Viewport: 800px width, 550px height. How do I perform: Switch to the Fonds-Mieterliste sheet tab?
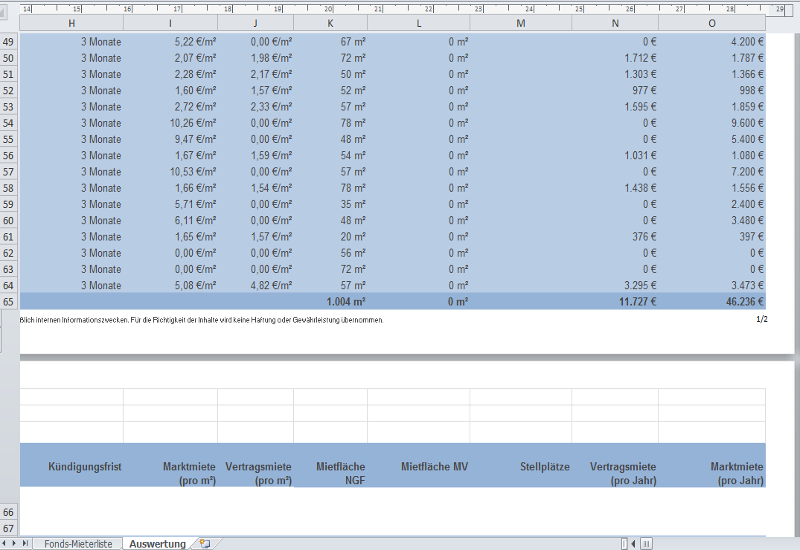[x=78, y=544]
